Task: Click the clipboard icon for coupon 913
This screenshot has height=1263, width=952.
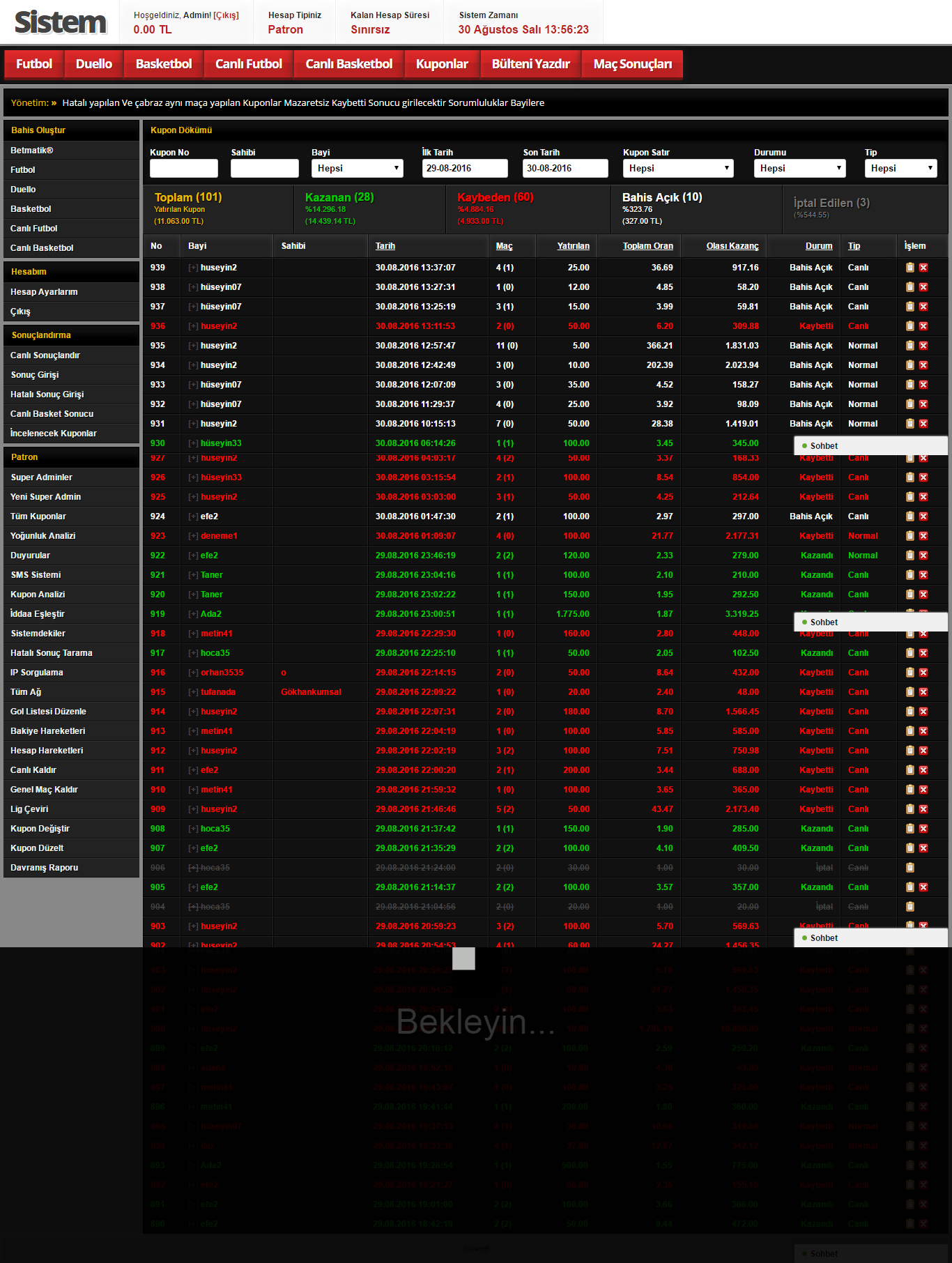Action: 909,731
